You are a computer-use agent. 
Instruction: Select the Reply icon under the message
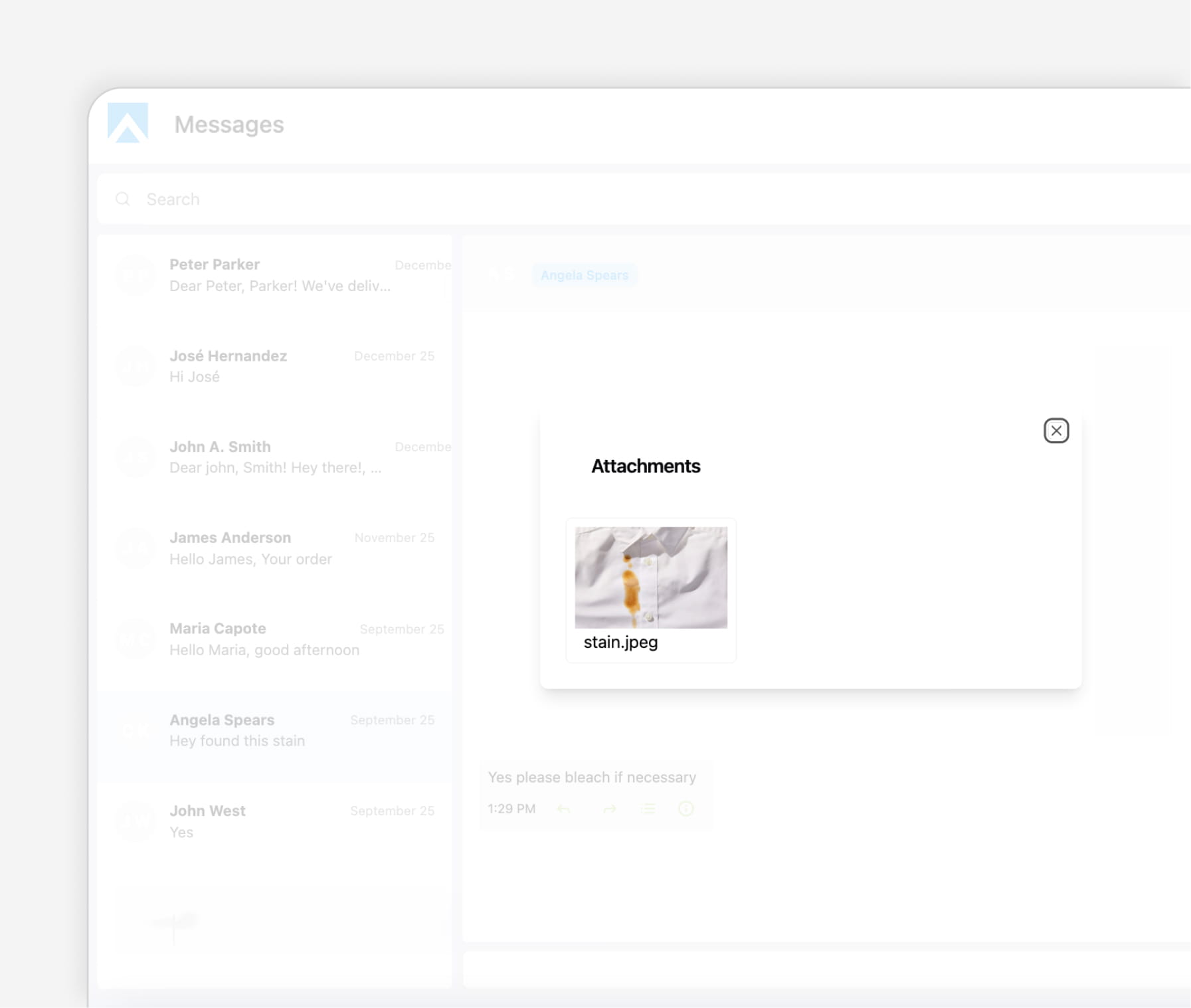coord(564,809)
